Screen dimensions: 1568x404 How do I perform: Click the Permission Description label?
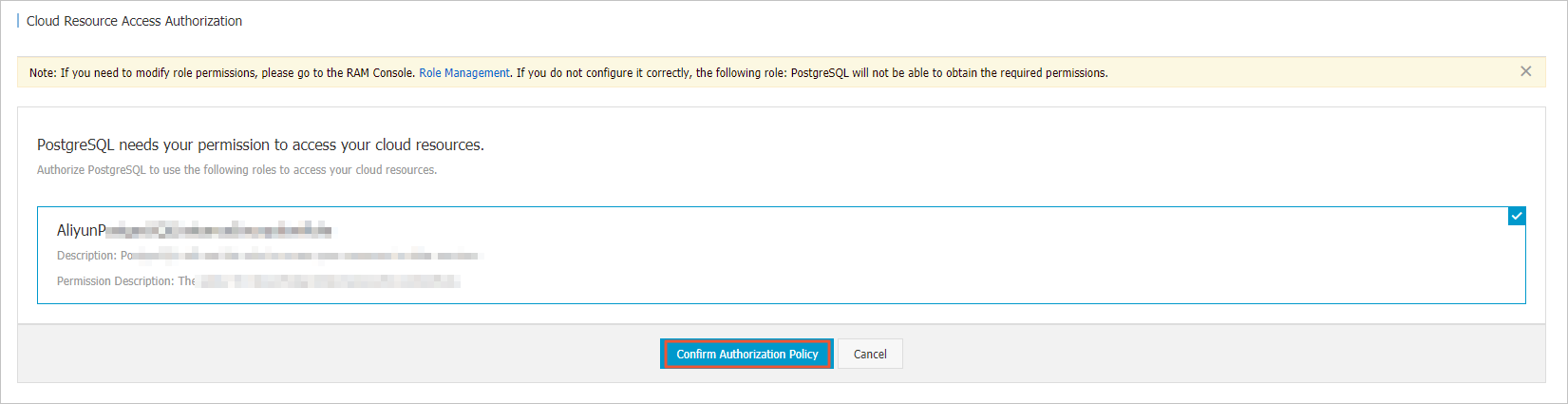(x=115, y=281)
